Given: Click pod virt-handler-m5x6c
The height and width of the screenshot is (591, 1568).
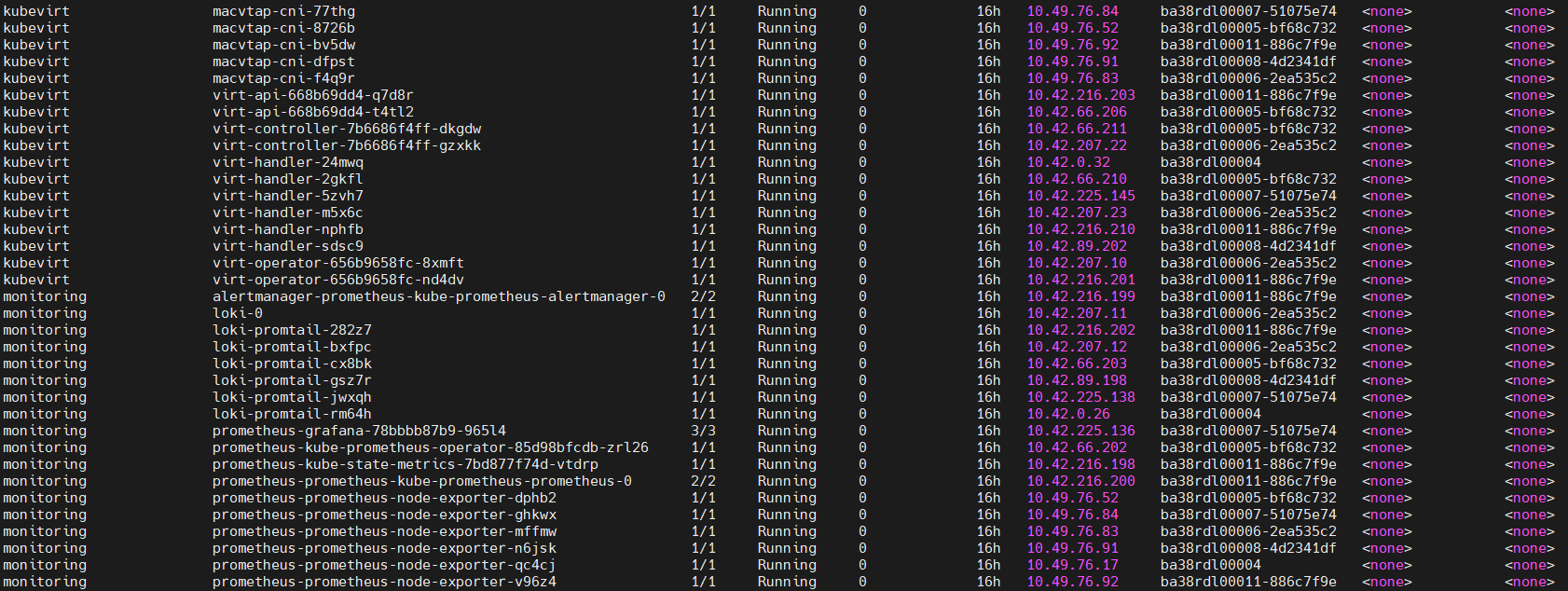Looking at the screenshot, I should [288, 213].
